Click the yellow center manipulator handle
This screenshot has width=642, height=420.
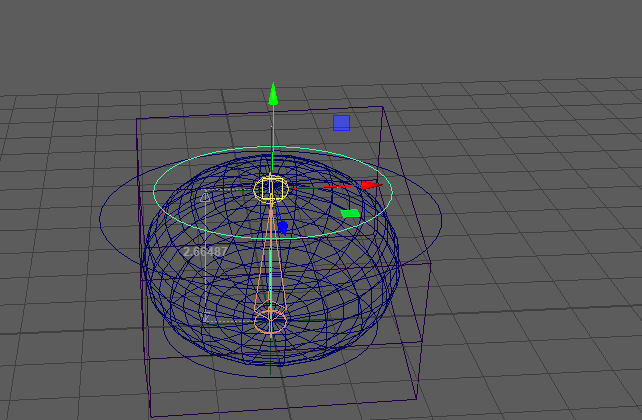(271, 189)
